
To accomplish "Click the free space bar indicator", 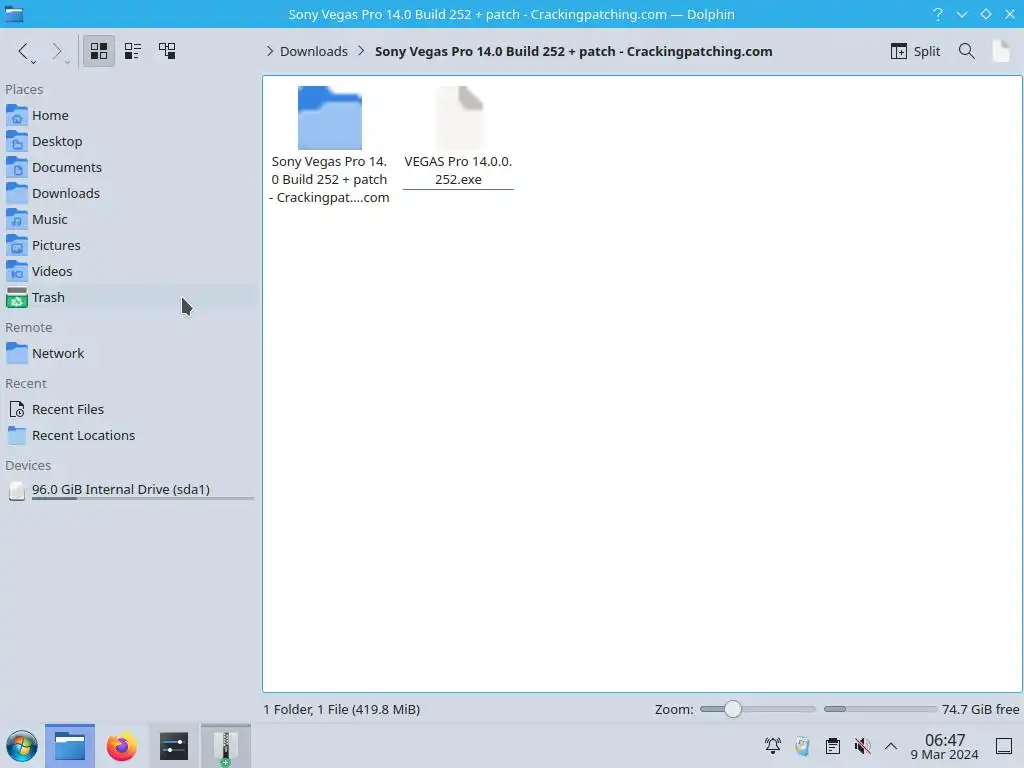I will coord(880,709).
